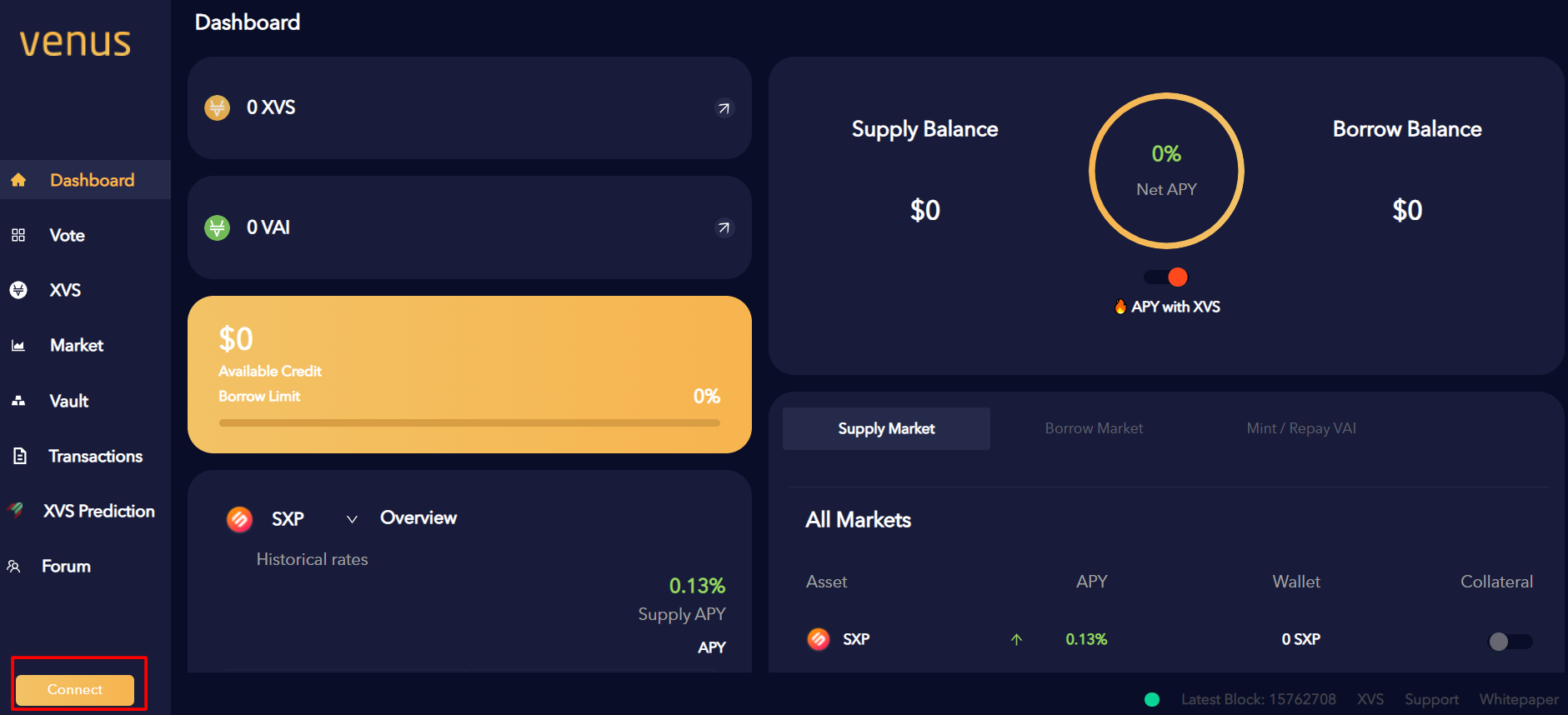Screen dimensions: 1568x715
Task: Click the Dashboard home icon in sidebar
Action: pos(18,180)
